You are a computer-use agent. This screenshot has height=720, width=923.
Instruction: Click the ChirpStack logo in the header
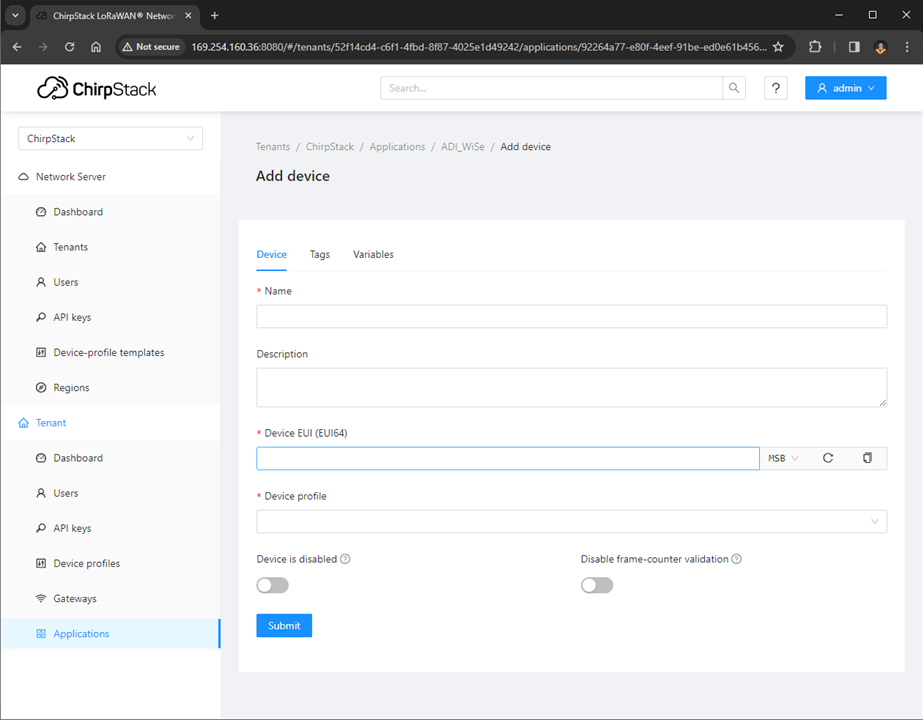point(96,88)
